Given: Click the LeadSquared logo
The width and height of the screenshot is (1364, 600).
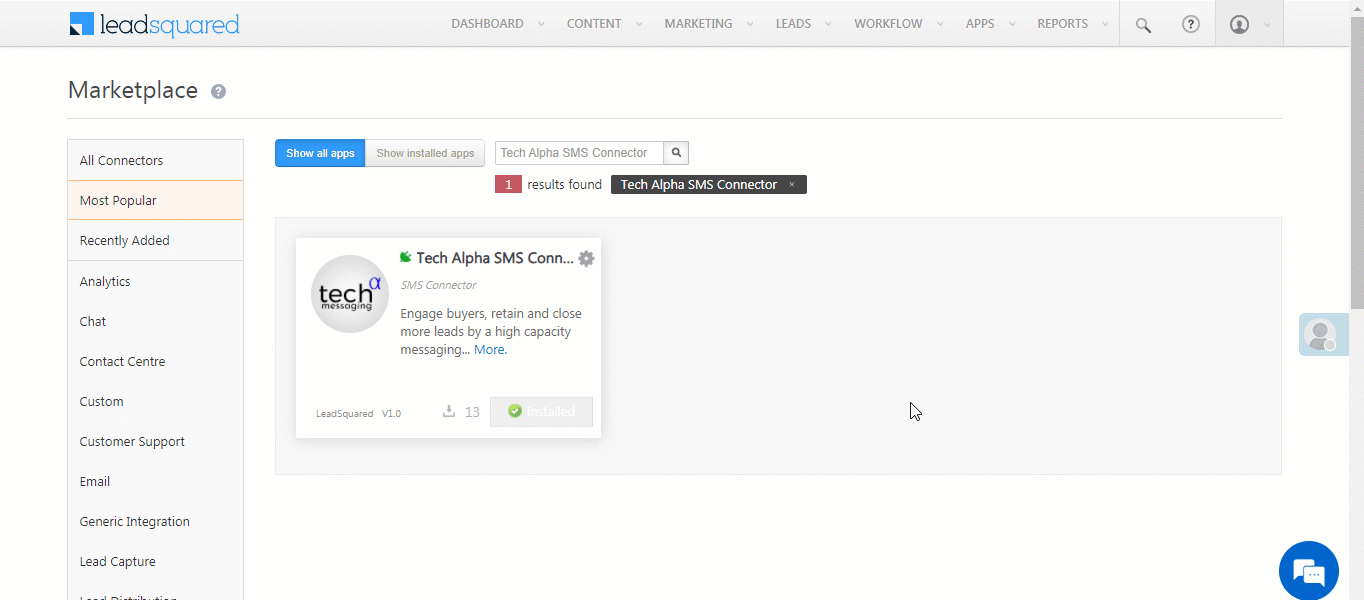Looking at the screenshot, I should (x=154, y=24).
